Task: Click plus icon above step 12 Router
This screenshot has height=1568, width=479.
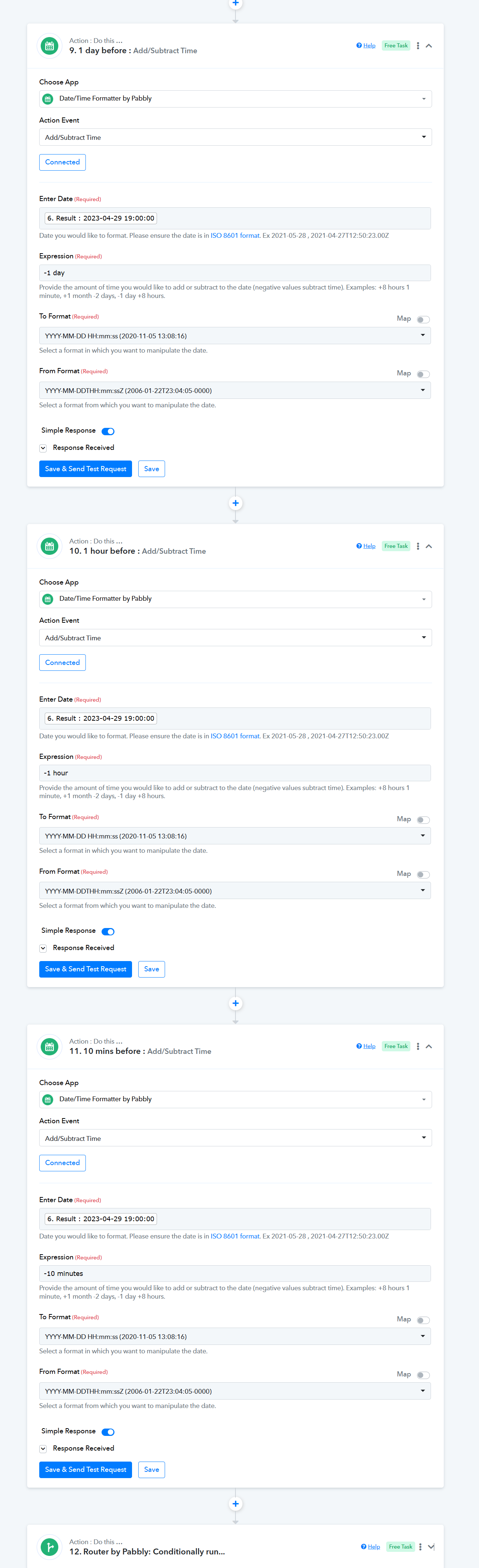Action: (x=235, y=1503)
